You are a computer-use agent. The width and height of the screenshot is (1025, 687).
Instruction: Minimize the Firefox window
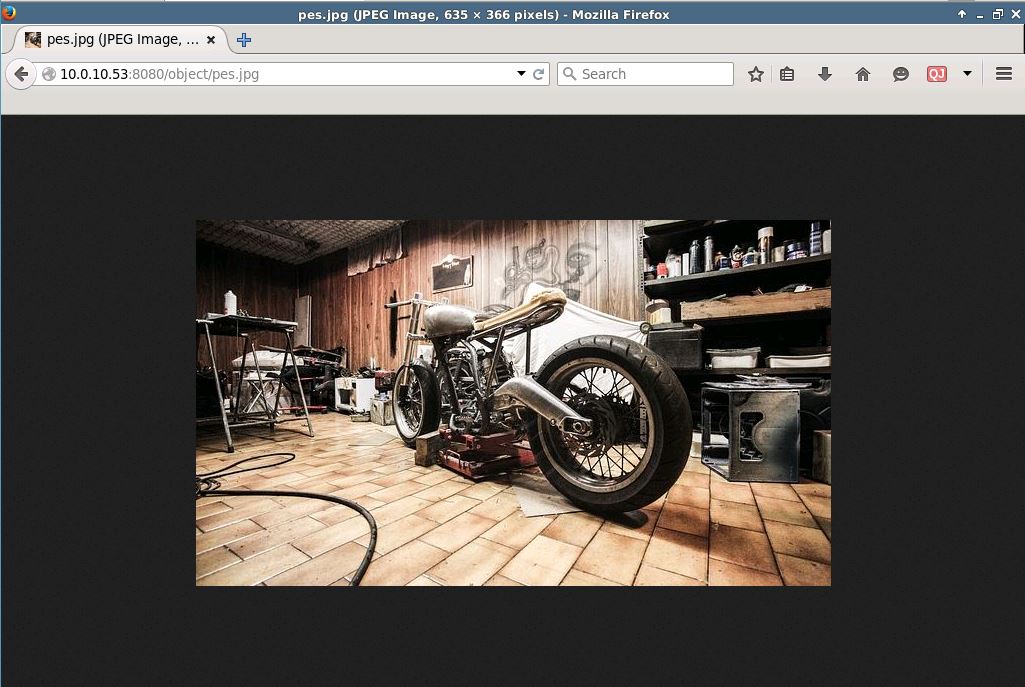[979, 14]
